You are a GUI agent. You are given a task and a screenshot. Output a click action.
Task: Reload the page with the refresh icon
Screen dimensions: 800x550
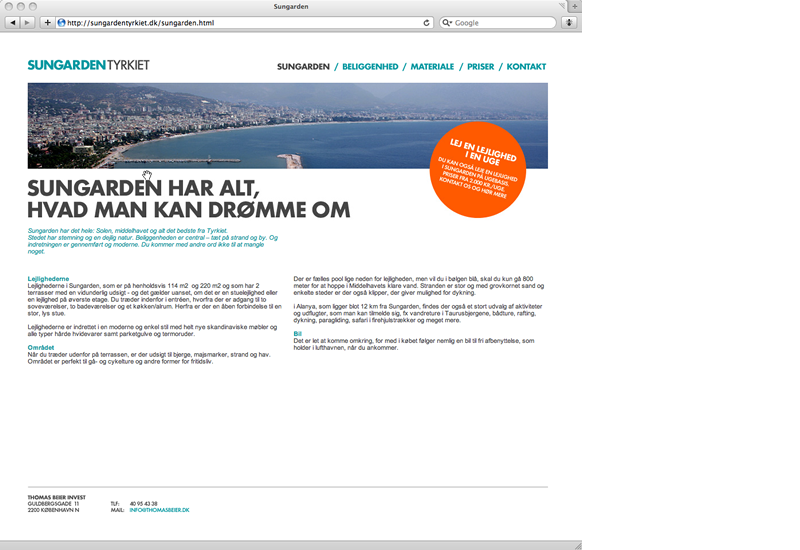(427, 22)
